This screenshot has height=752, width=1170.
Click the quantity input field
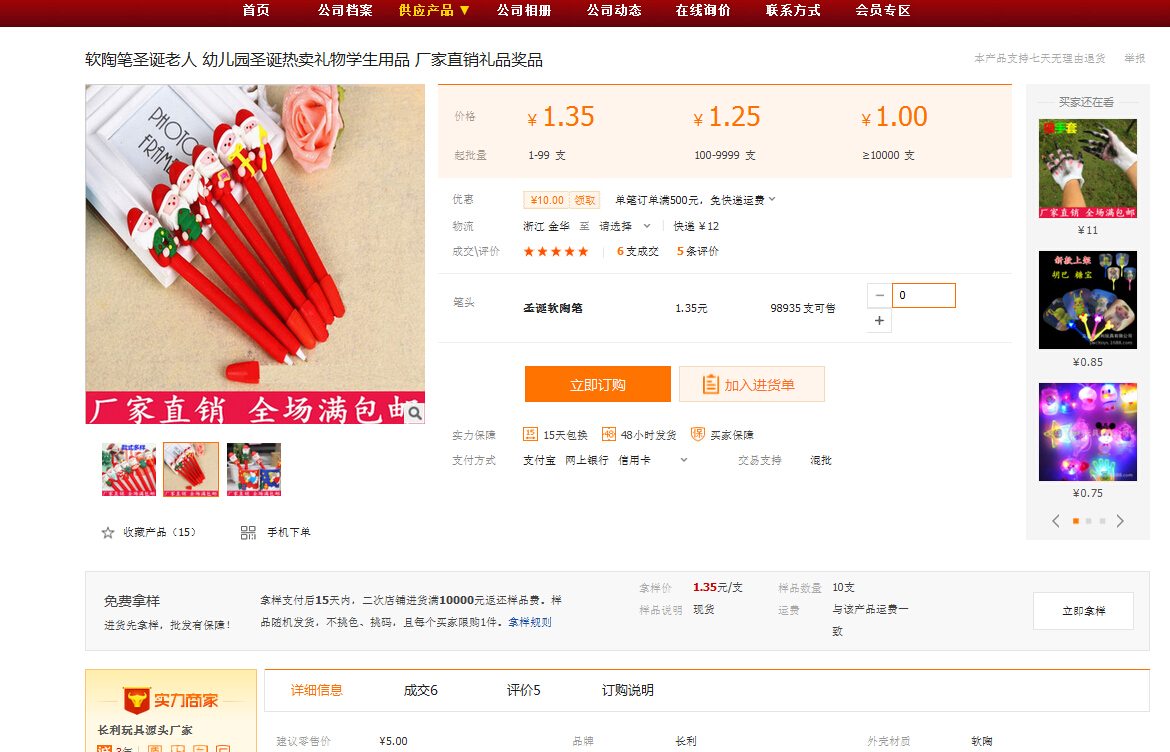924,295
